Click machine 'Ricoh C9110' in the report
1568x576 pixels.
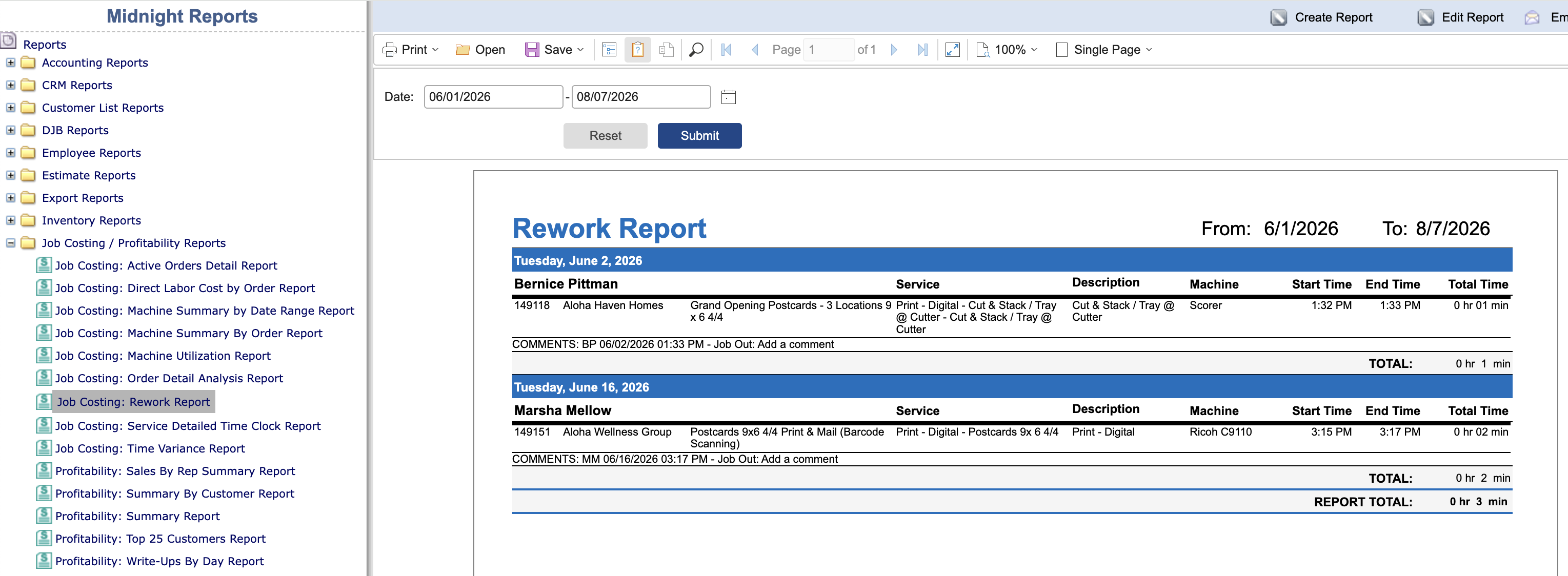tap(1220, 432)
